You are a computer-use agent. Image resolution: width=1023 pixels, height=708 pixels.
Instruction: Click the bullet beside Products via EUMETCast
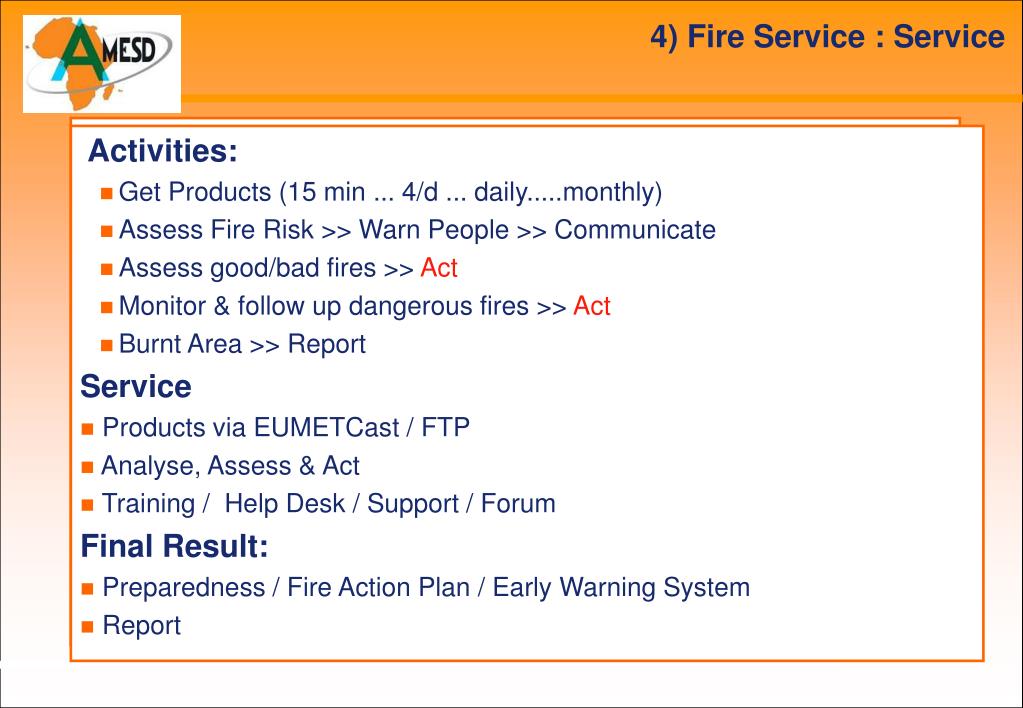tap(87, 429)
